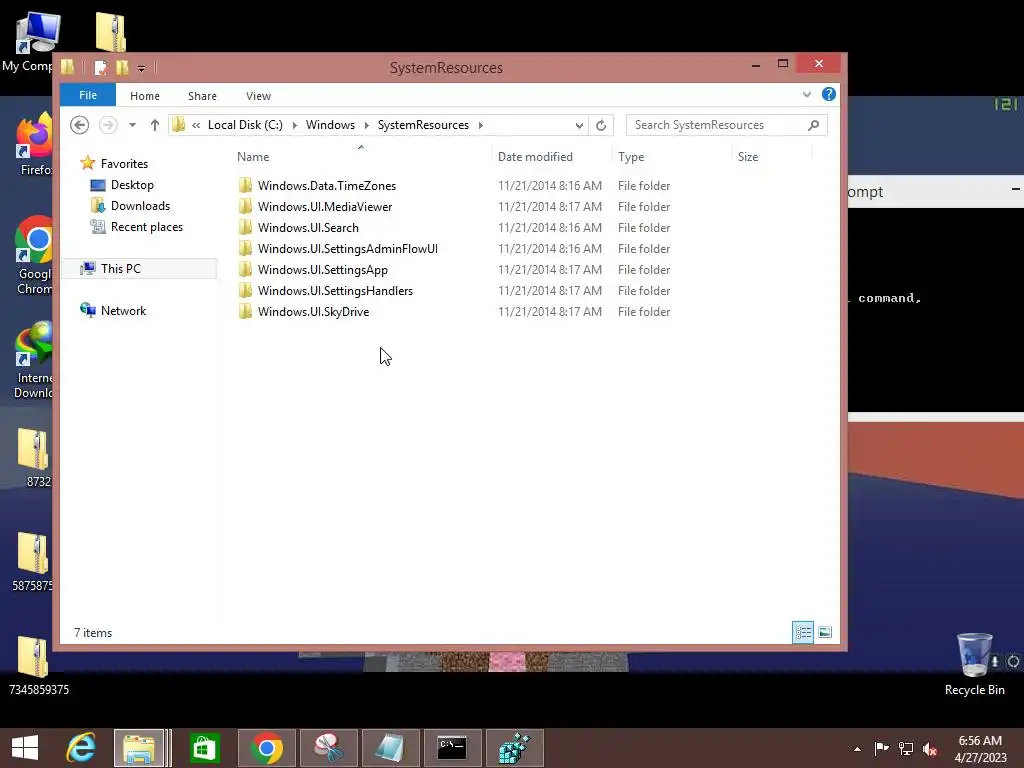Show hidden system tray icons
Screen dimensions: 1024x768
coord(857,748)
